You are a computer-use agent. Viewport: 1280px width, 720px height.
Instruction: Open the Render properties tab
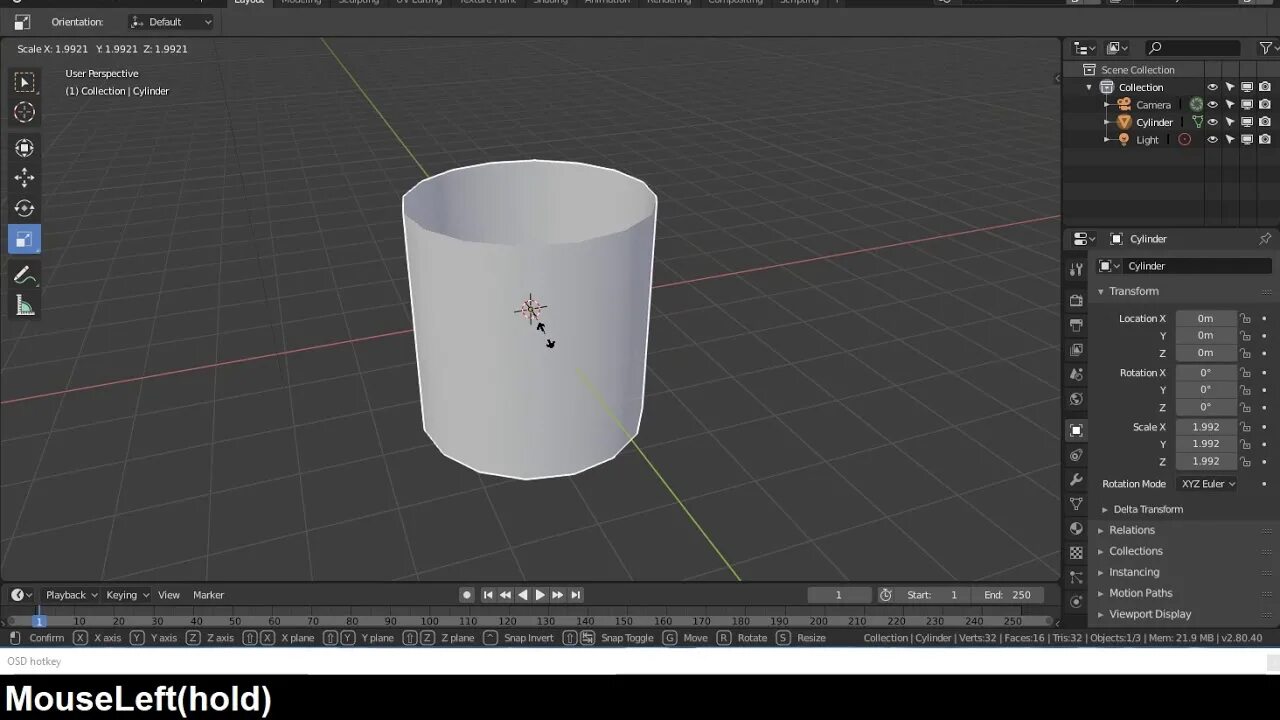click(x=1076, y=300)
